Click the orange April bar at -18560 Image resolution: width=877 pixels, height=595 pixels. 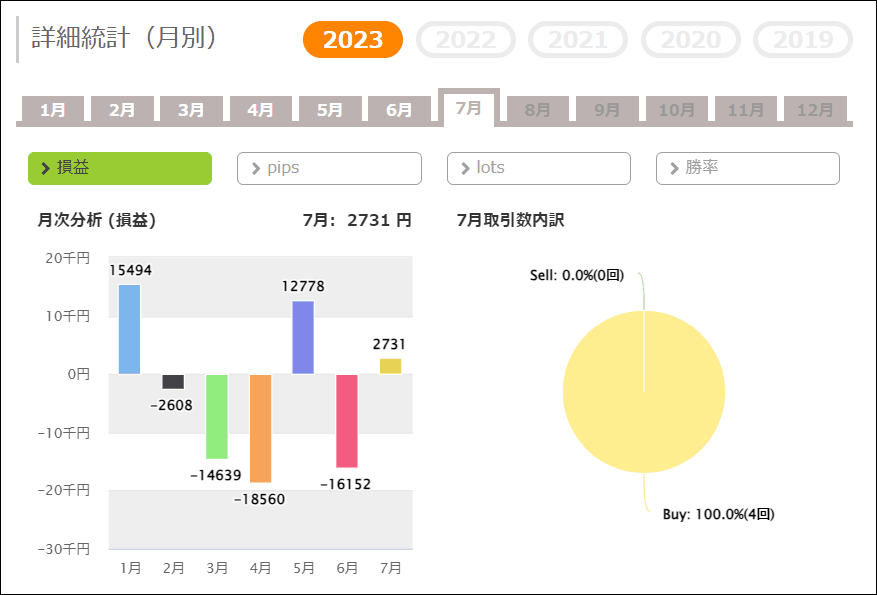[x=260, y=428]
